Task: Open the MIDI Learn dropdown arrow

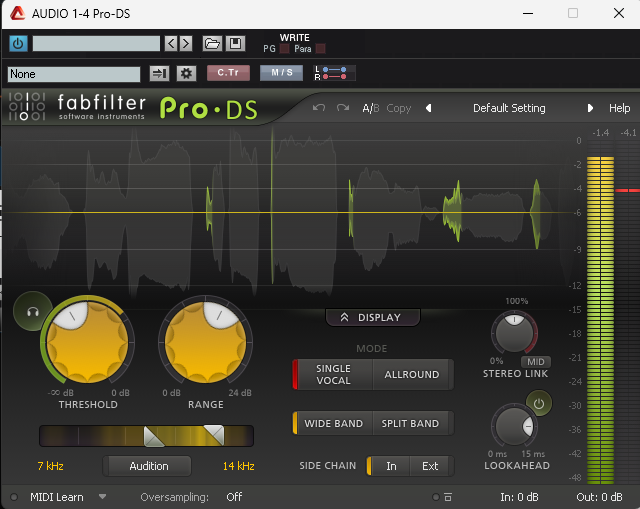Action: (102, 497)
